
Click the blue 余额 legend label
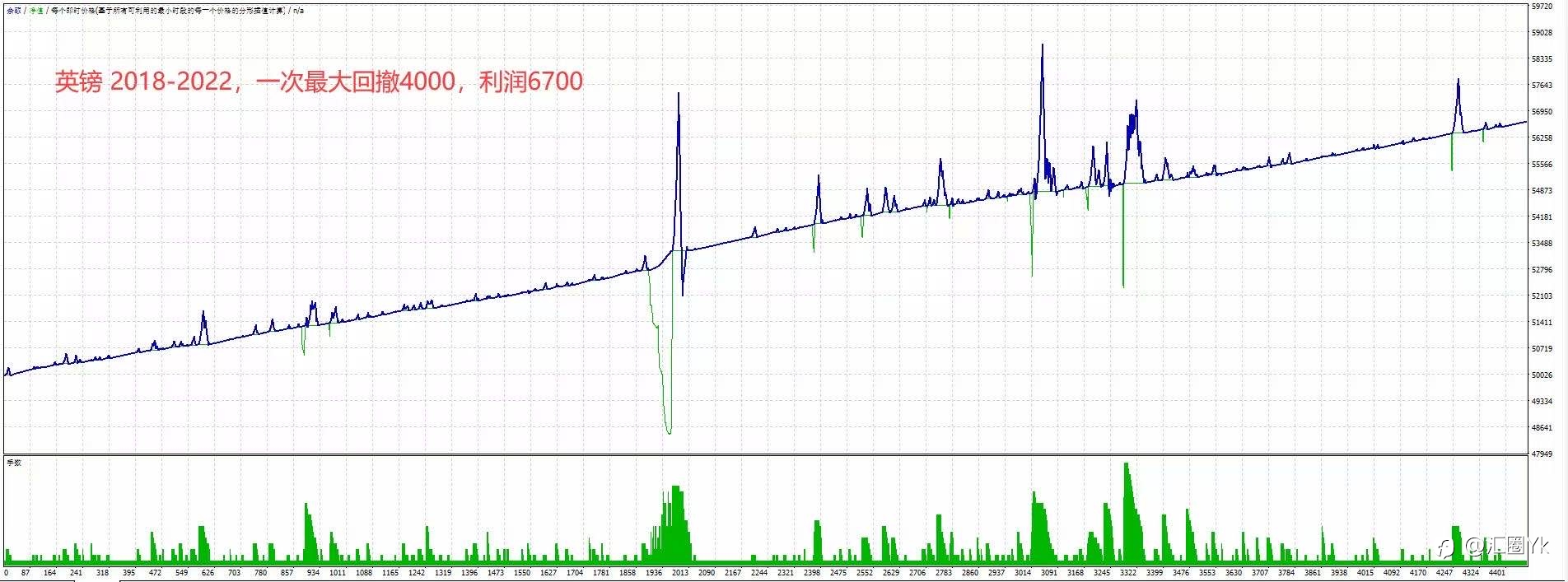pos(14,11)
